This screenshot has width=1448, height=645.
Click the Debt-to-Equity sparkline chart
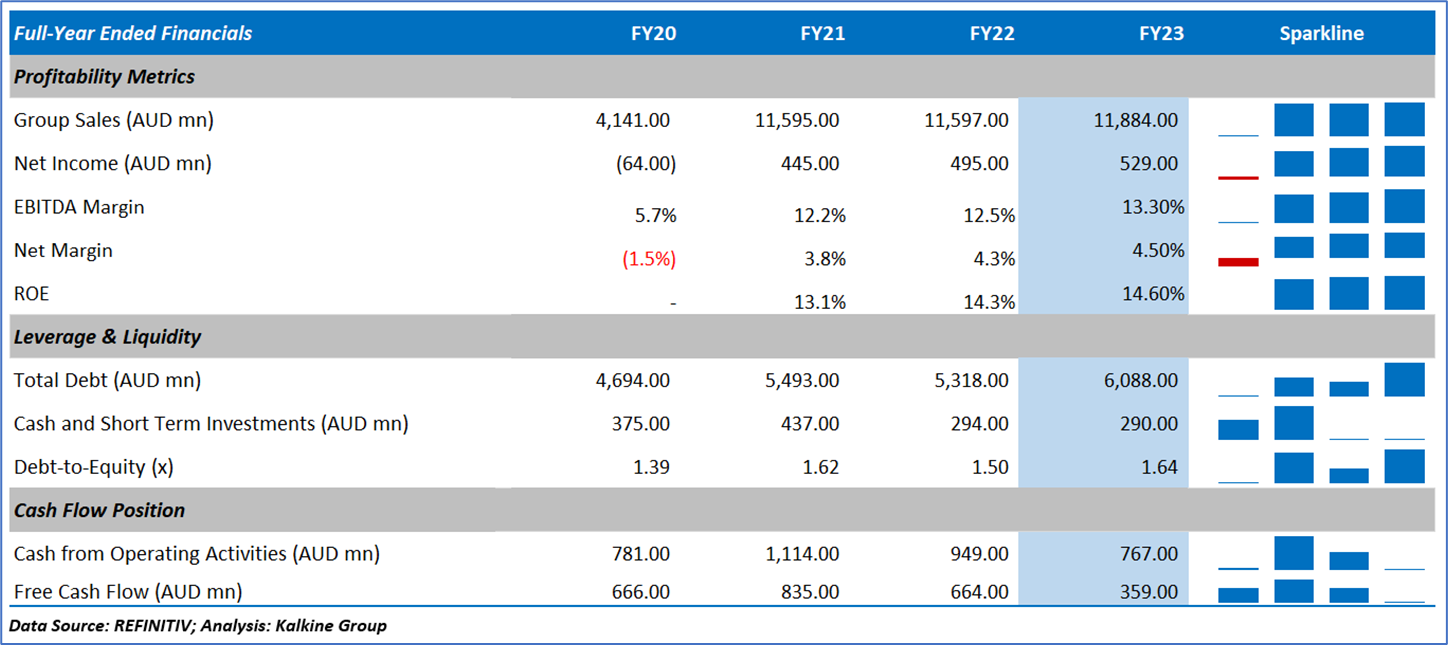[1321, 467]
